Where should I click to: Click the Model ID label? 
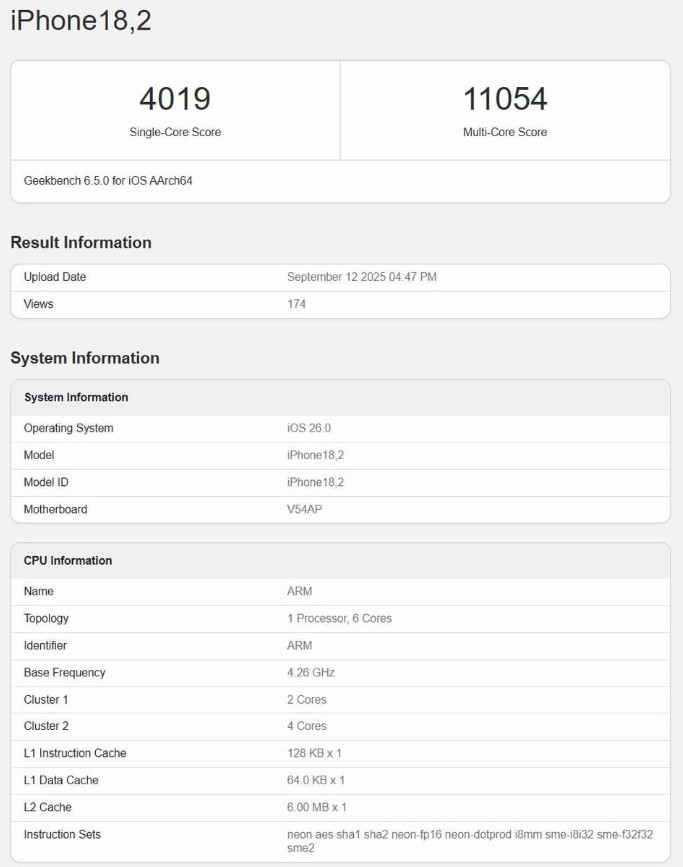tap(46, 482)
